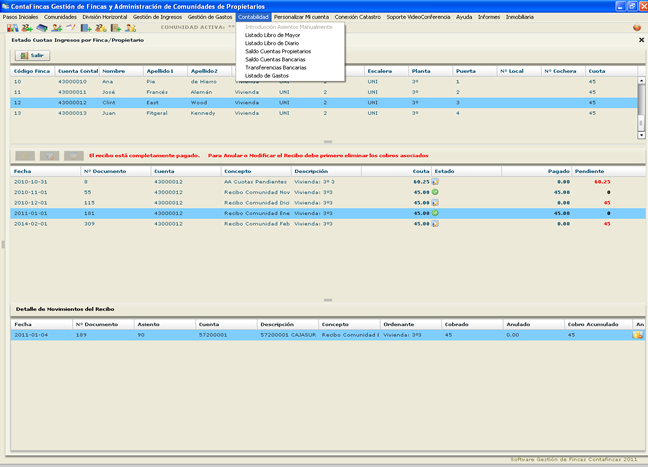648x467 pixels.
Task: Select the Recibo Comunidad Nov receipt
Action: point(328,192)
